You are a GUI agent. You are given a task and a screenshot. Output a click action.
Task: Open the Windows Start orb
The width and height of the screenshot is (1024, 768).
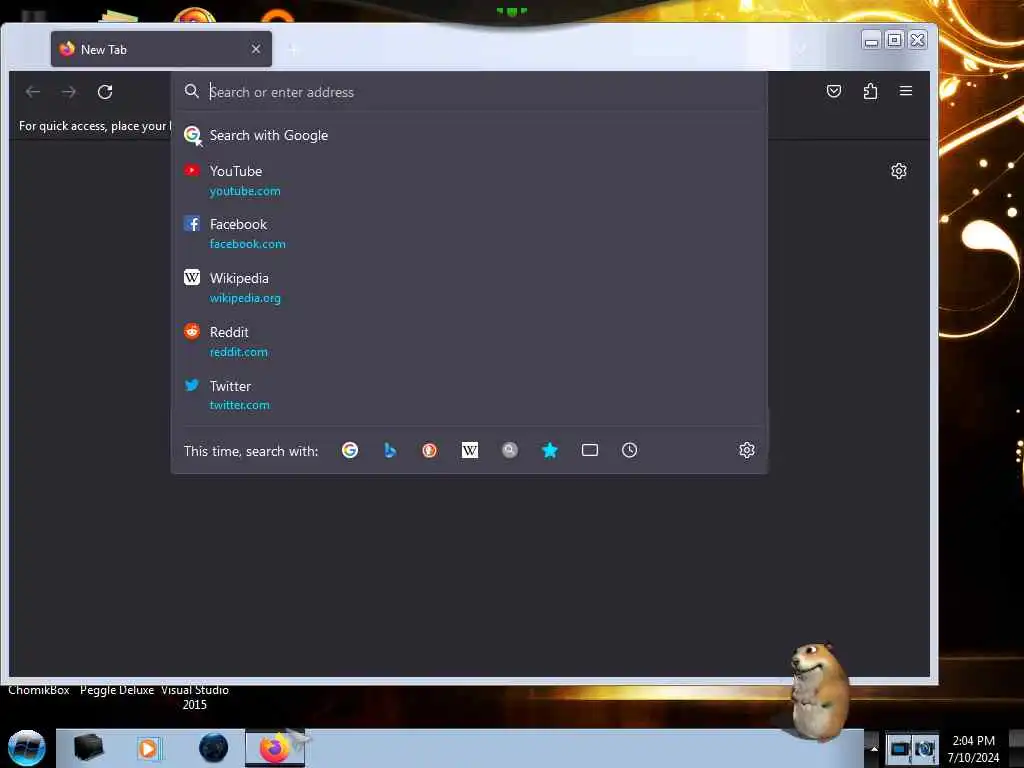[27, 748]
